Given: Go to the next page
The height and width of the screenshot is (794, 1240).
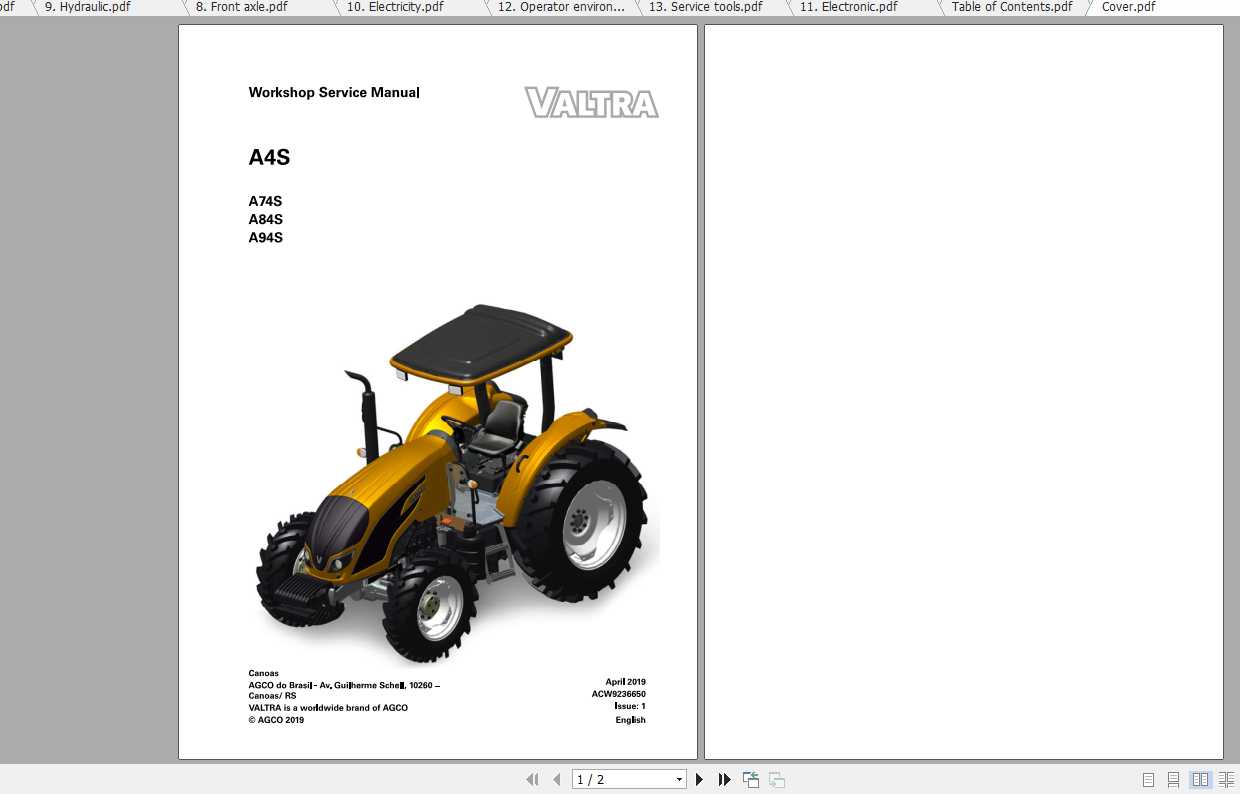Looking at the screenshot, I should (700, 780).
